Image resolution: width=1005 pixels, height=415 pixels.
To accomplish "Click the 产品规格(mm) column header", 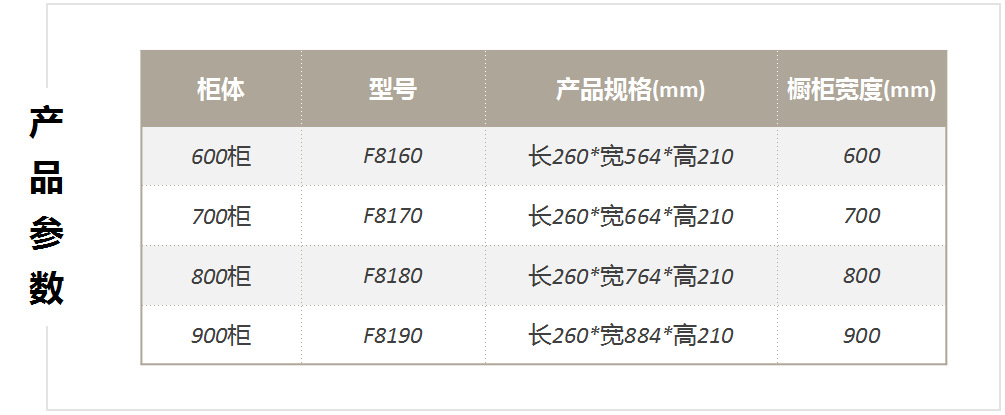I will tap(631, 90).
